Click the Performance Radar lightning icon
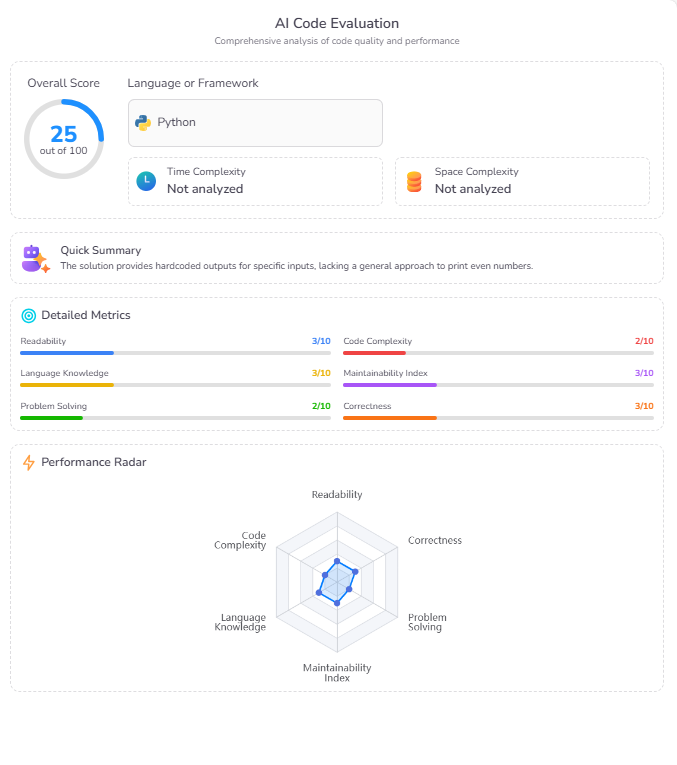Screen dimensions: 677x765 click(x=28, y=462)
